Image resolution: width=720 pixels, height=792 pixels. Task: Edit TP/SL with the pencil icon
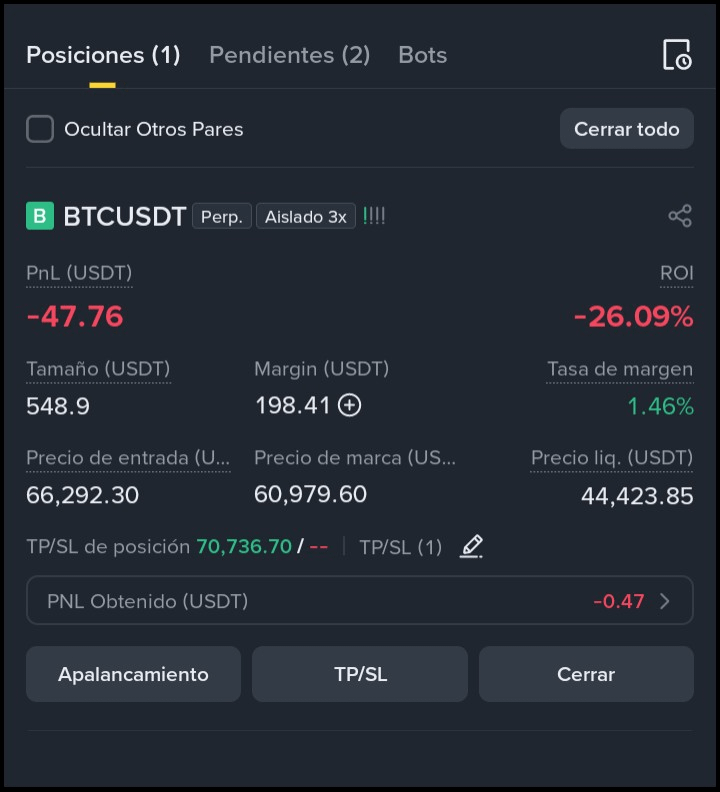point(471,547)
